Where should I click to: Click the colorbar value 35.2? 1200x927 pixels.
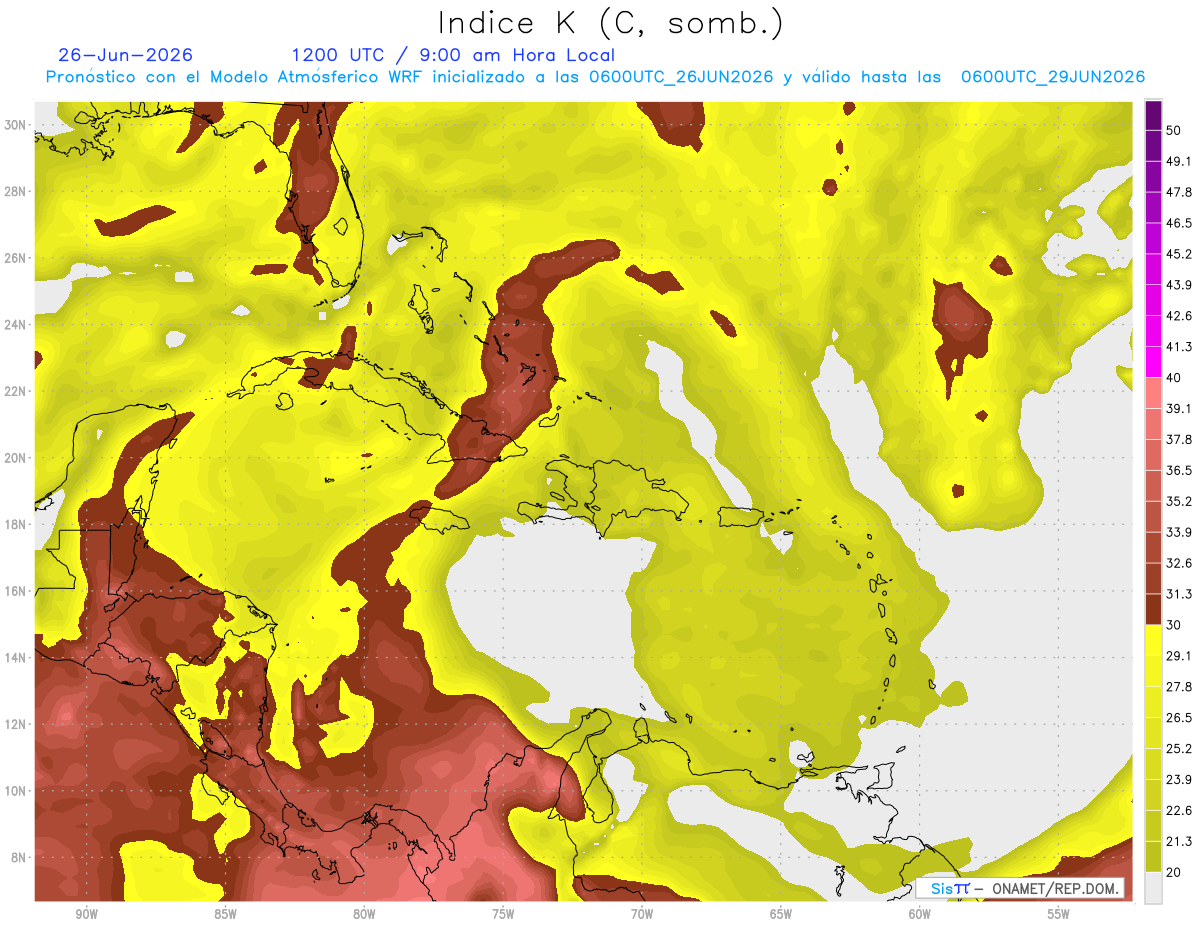pyautogui.click(x=1179, y=501)
